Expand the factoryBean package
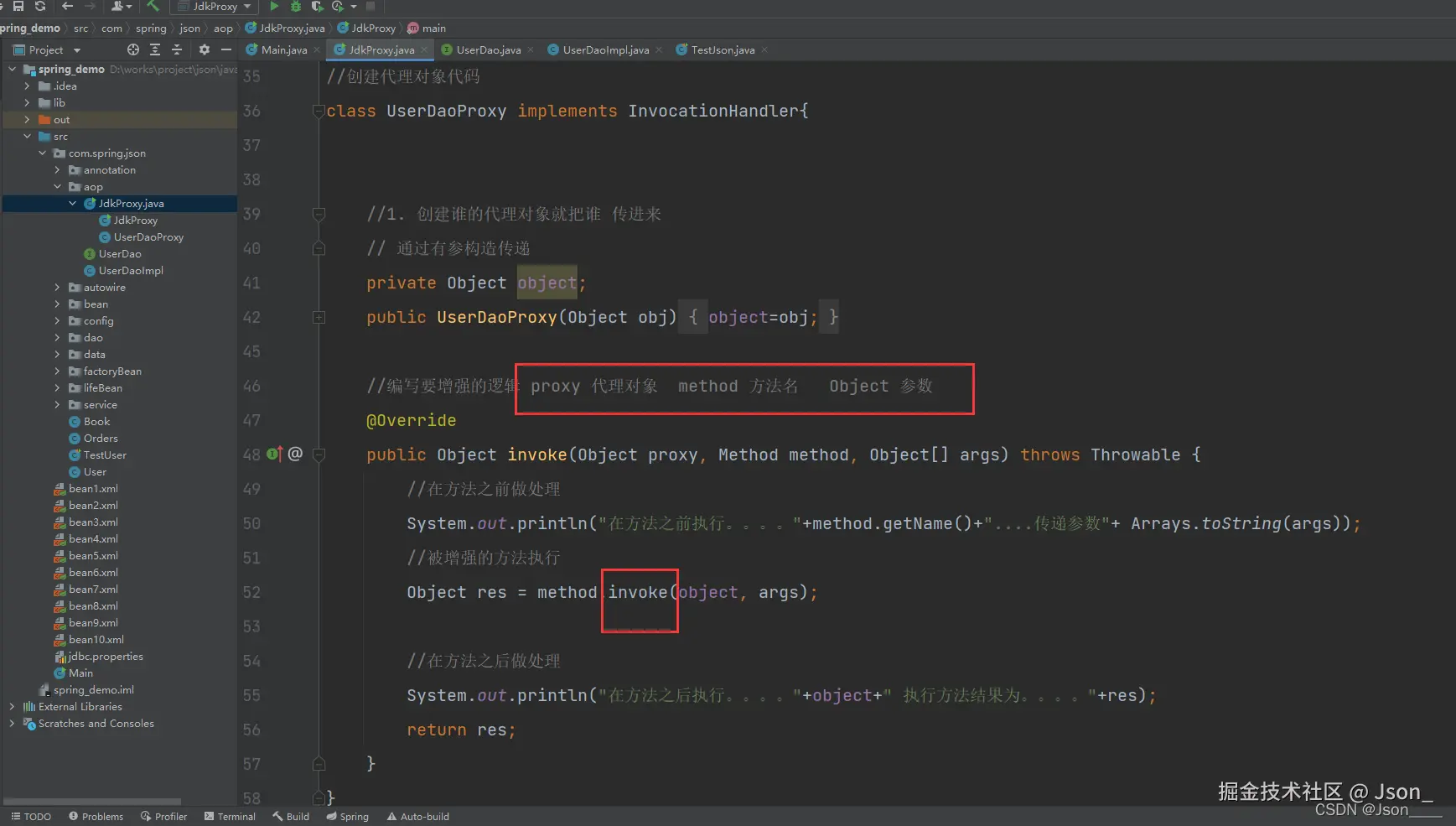The image size is (1456, 826). [x=57, y=371]
